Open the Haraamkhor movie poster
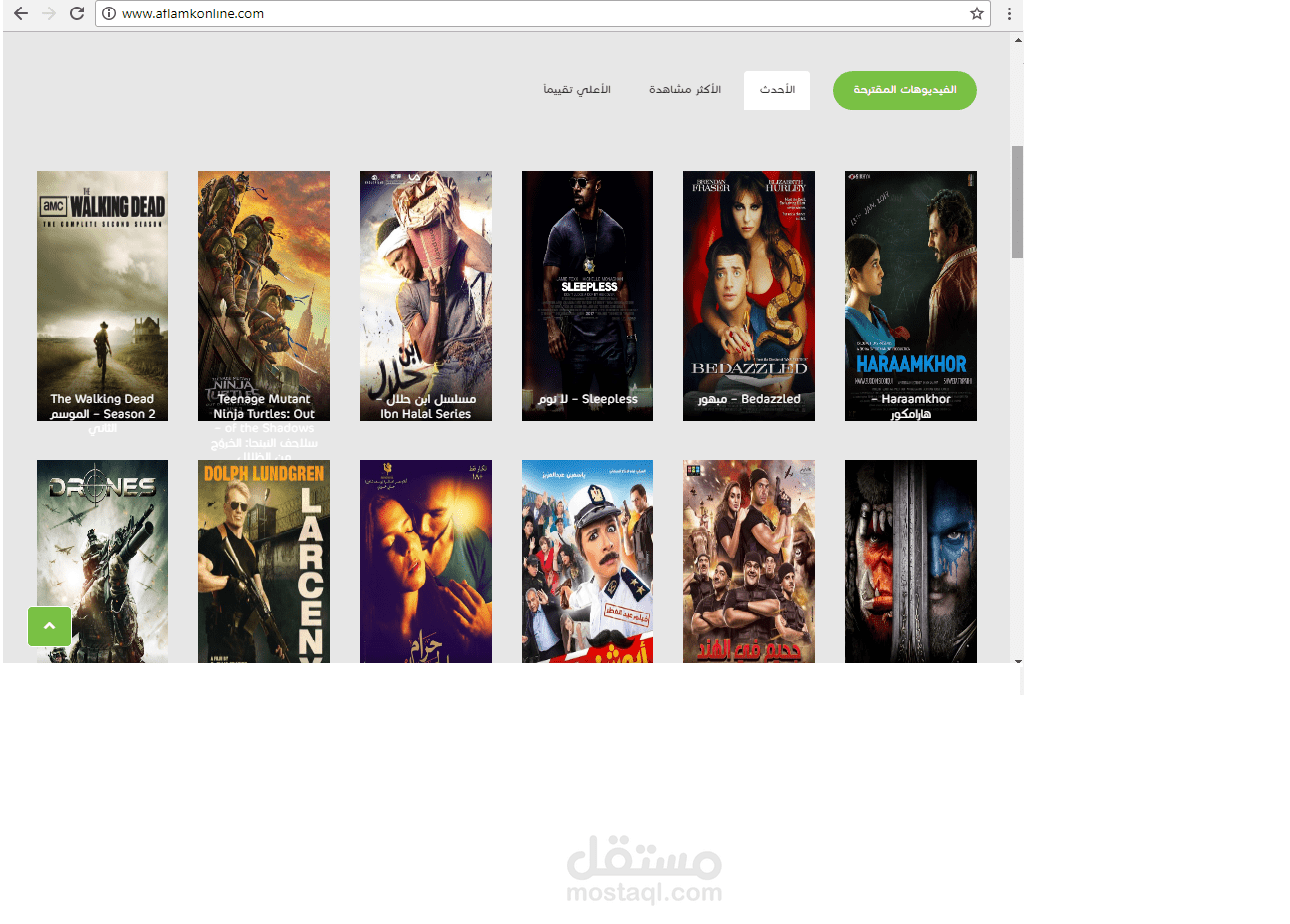The height and width of the screenshot is (924, 1290). coord(911,296)
